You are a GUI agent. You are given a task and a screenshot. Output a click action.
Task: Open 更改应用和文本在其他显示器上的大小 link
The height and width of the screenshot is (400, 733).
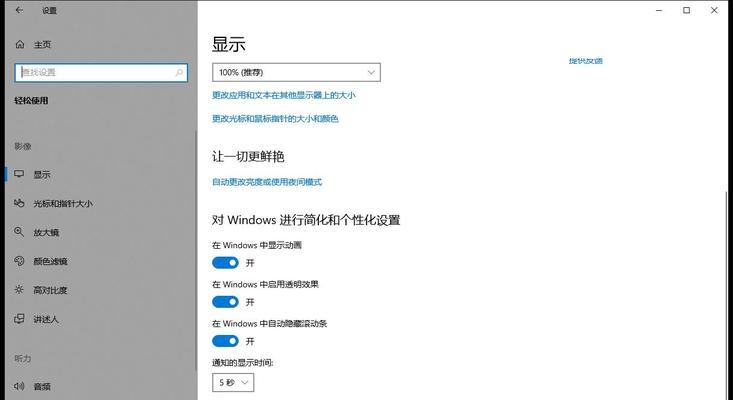[x=284, y=95]
